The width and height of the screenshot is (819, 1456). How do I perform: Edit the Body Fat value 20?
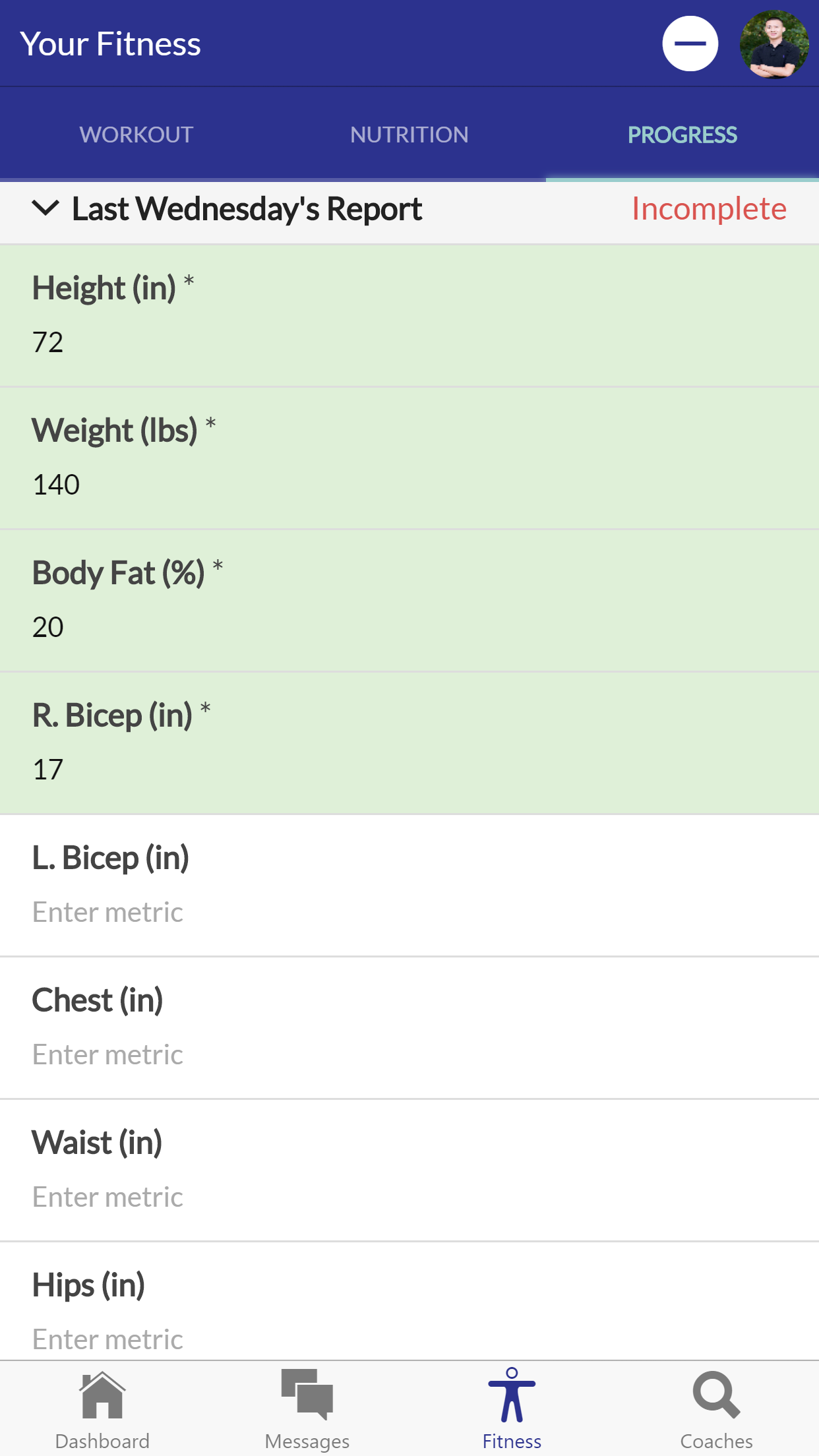tap(49, 627)
